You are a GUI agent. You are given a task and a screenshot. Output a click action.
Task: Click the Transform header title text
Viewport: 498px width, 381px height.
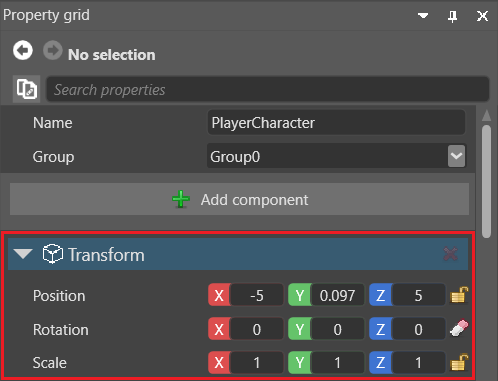click(x=107, y=255)
